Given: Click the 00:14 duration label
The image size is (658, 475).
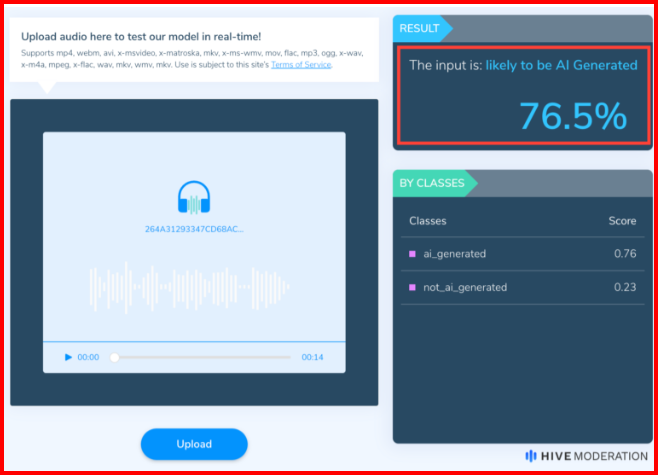Looking at the screenshot, I should pos(313,357).
